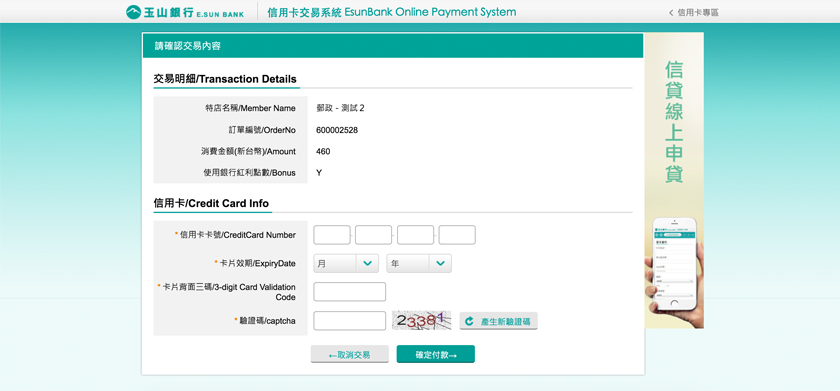Viewport: 840px width, 391px height.
Task: Click the captcha text input field
Action: pos(349,321)
